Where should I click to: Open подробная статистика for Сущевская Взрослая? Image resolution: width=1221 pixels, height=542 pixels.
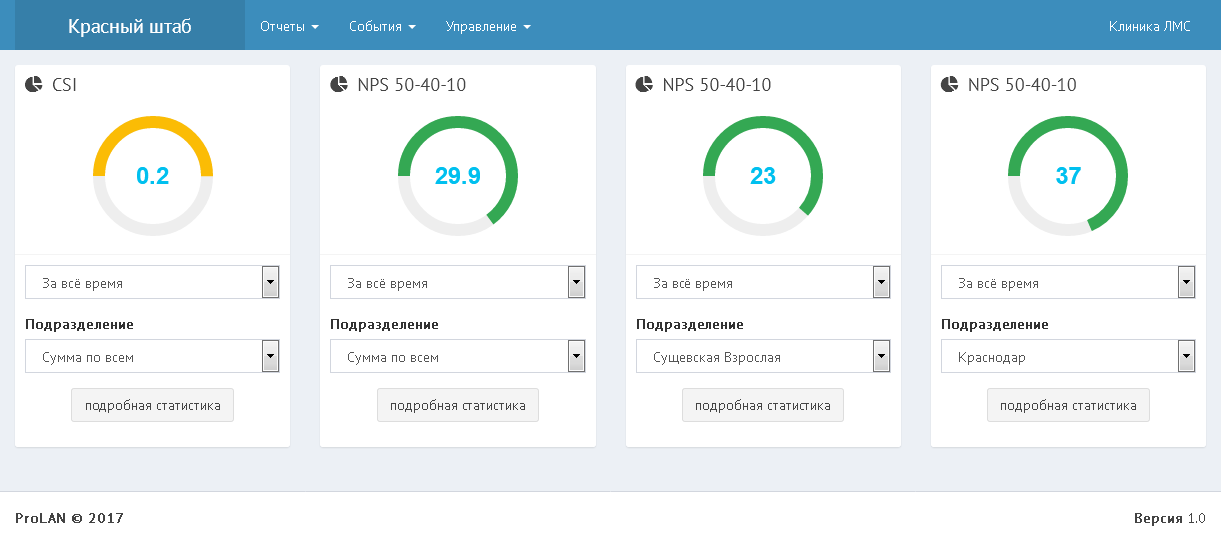click(763, 406)
